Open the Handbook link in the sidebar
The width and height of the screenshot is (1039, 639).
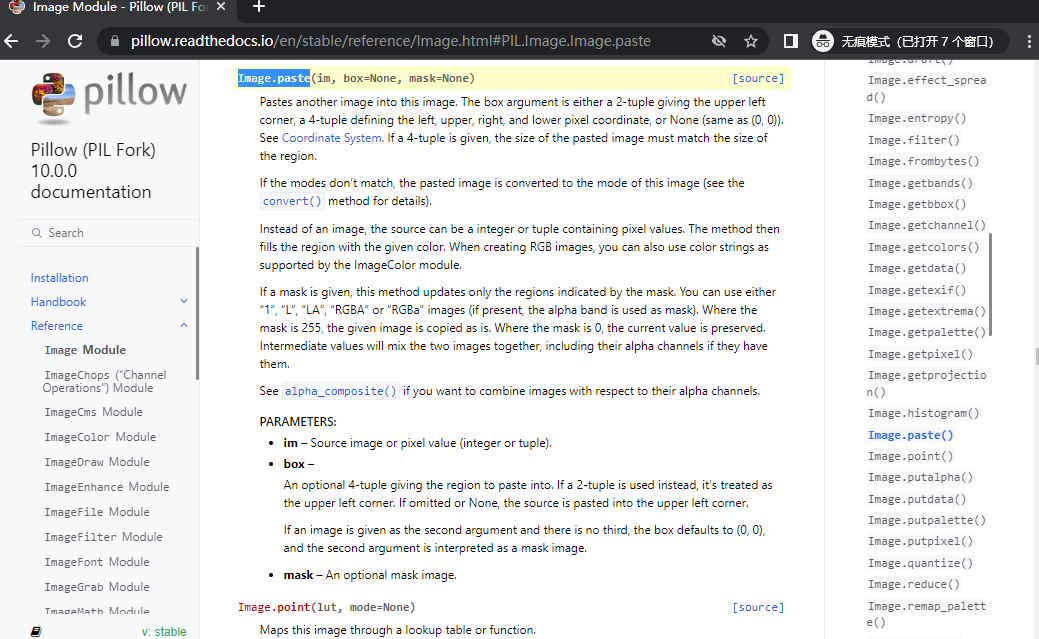(58, 302)
